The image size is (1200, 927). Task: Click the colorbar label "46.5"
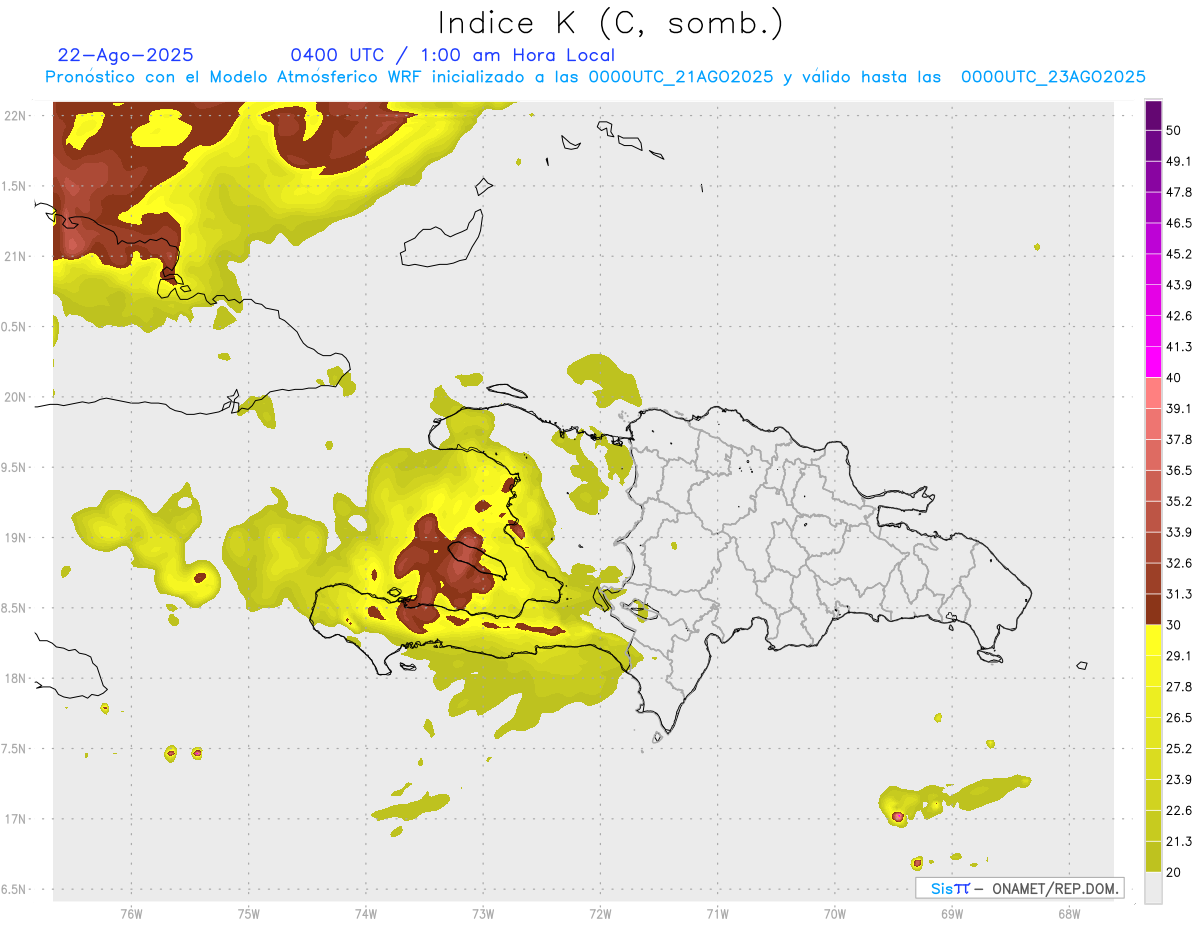(1179, 223)
